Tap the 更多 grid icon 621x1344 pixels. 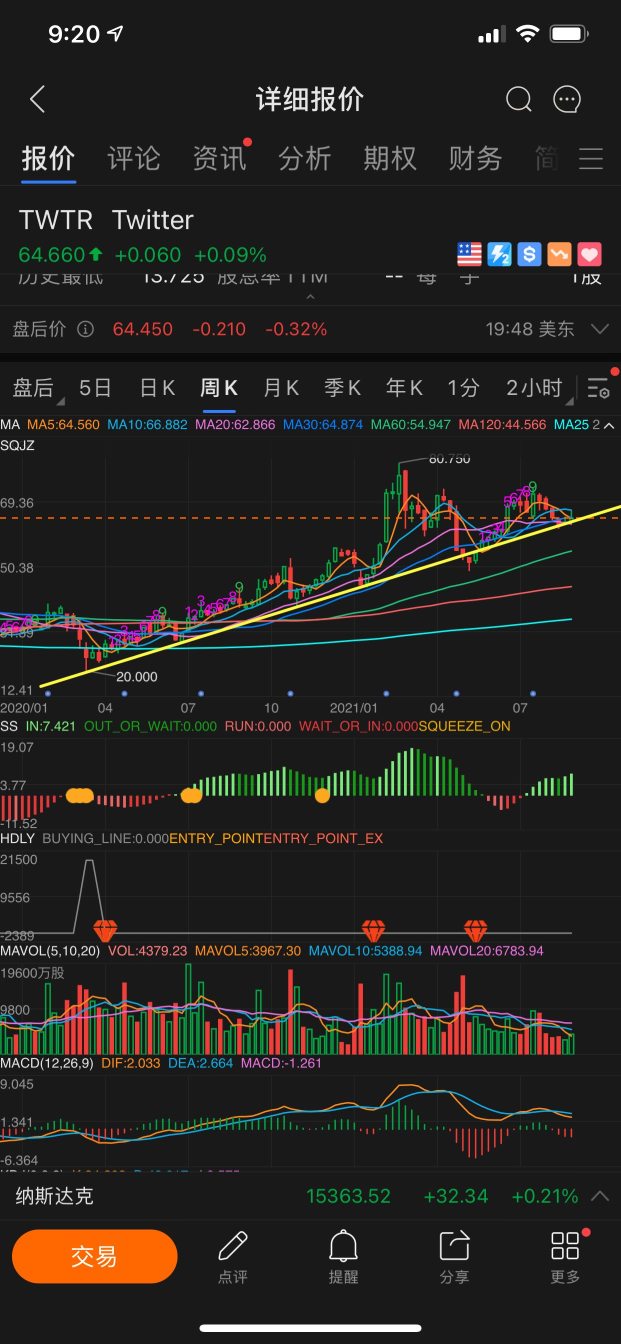565,1245
